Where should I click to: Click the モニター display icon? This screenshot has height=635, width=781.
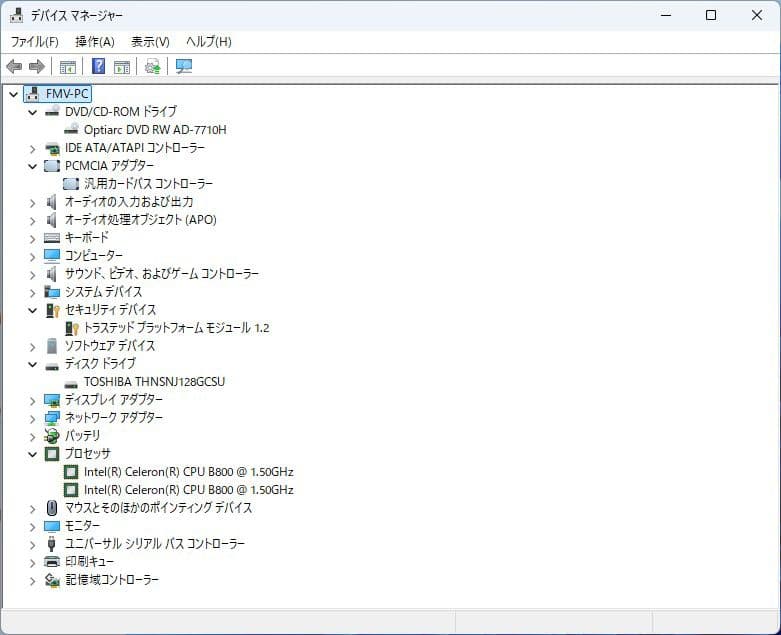[52, 526]
